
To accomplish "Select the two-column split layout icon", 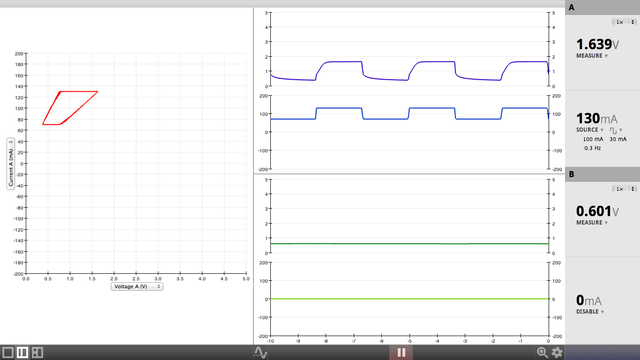I will pyautogui.click(x=22, y=352).
